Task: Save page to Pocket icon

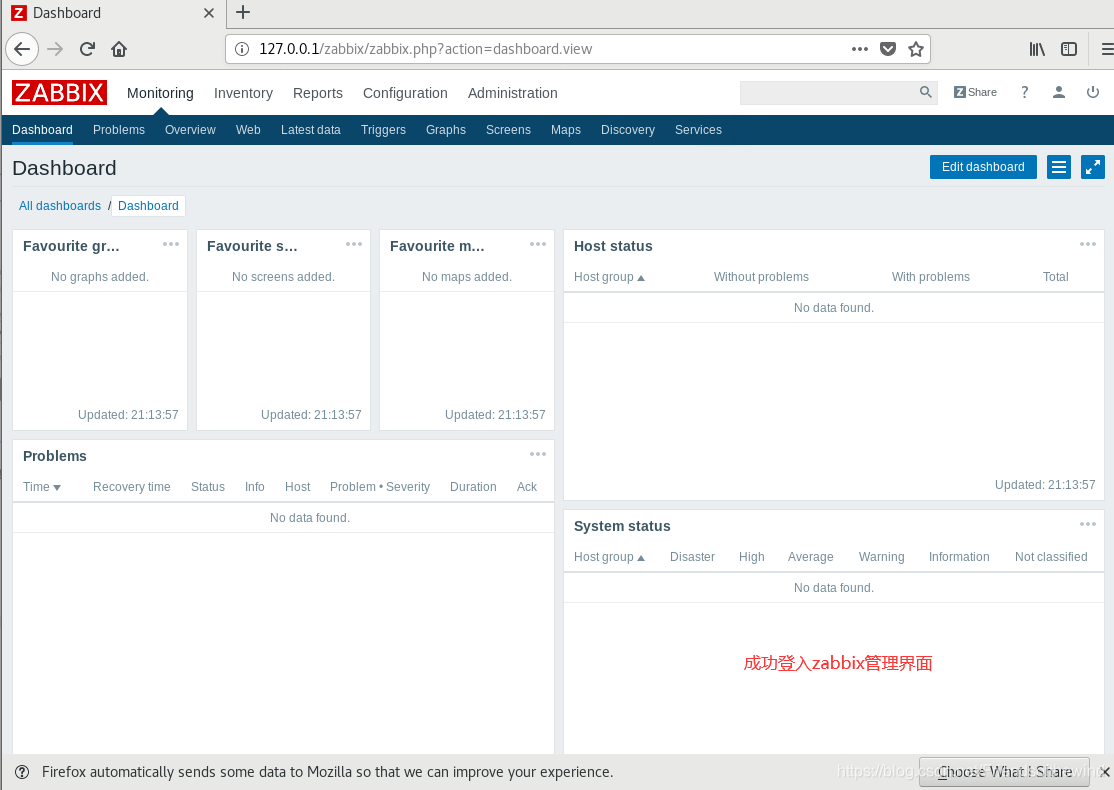Action: [x=888, y=49]
